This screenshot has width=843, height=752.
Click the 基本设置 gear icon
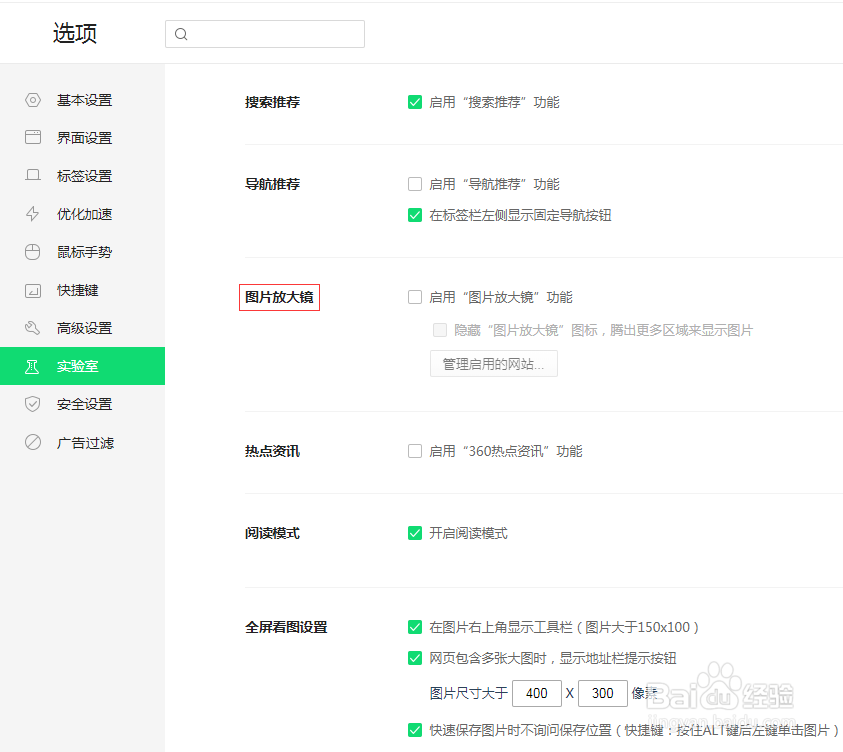(x=33, y=100)
